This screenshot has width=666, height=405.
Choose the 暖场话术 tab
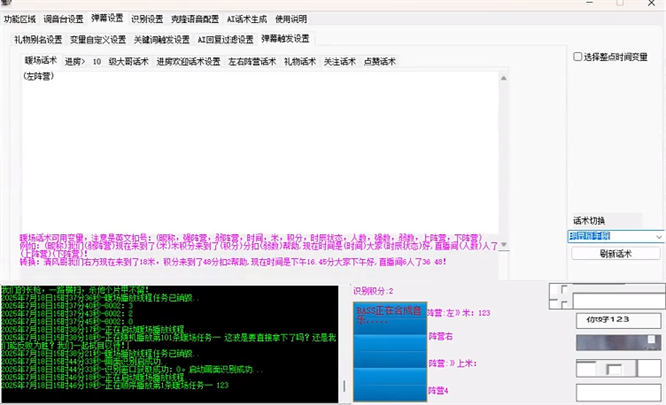(x=40, y=61)
